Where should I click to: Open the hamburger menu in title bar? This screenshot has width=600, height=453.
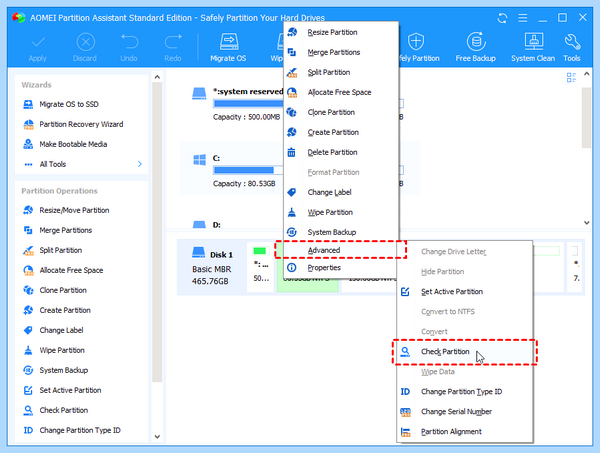point(523,18)
